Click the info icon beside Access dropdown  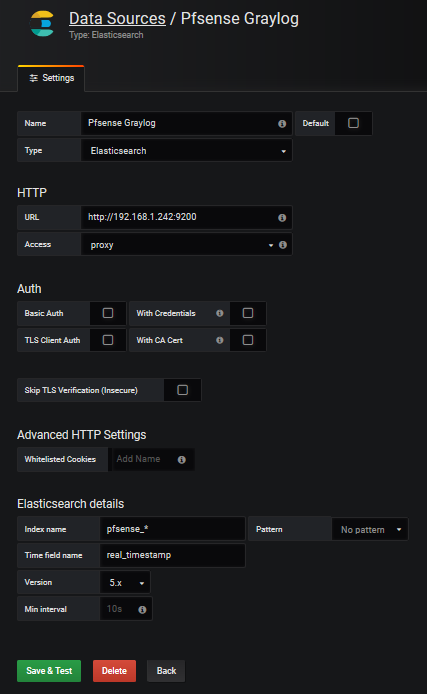coord(283,245)
